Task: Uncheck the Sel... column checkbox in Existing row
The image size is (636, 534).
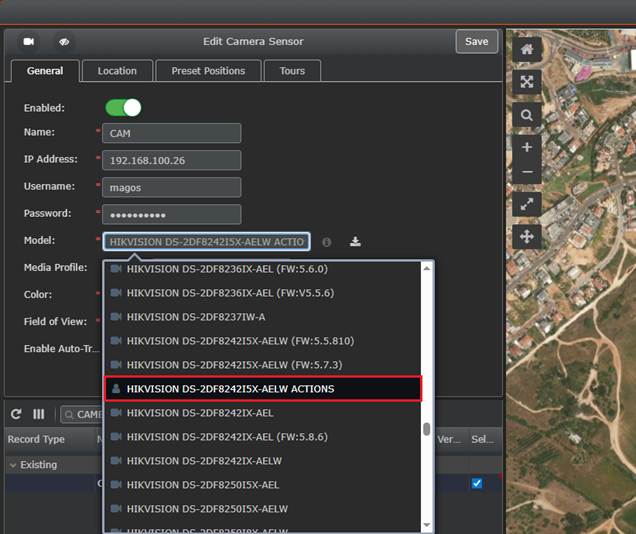Action: [x=477, y=483]
